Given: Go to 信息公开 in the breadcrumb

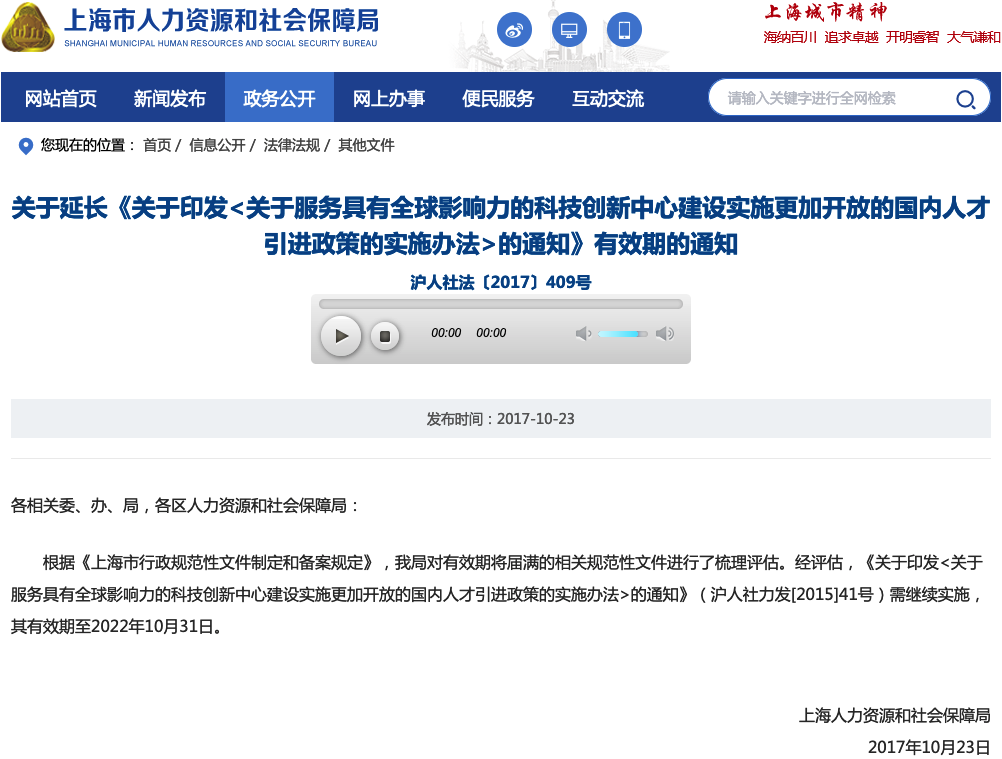Looking at the screenshot, I should 217,145.
